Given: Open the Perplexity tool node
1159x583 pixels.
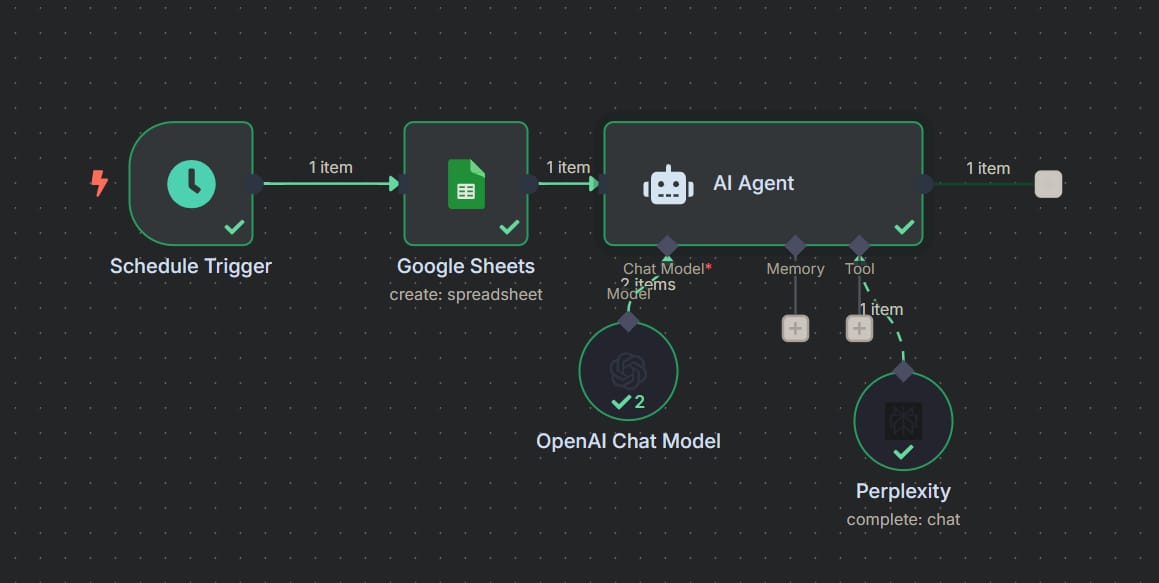Looking at the screenshot, I should click(903, 421).
